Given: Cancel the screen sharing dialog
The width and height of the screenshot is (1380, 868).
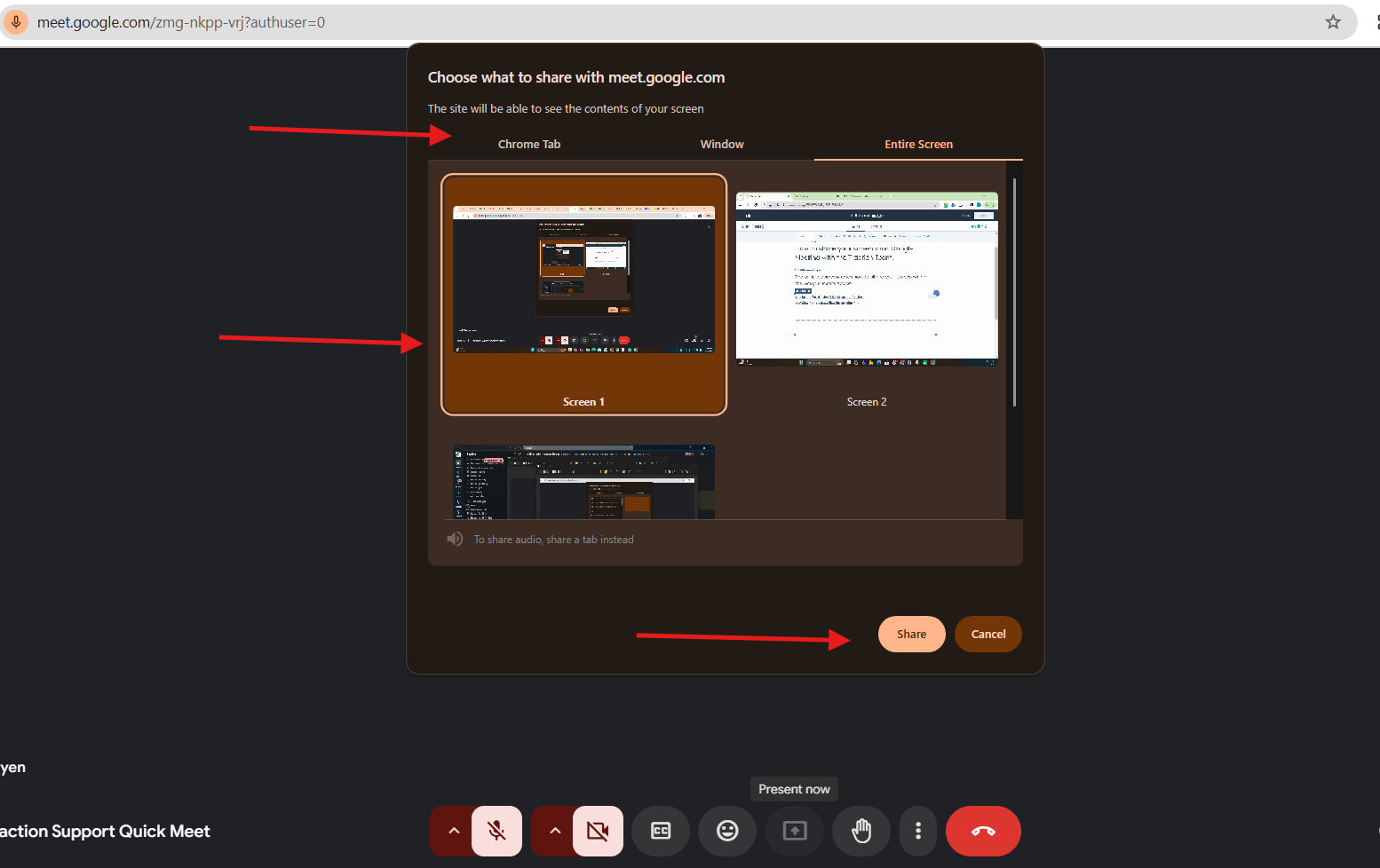Looking at the screenshot, I should [988, 634].
